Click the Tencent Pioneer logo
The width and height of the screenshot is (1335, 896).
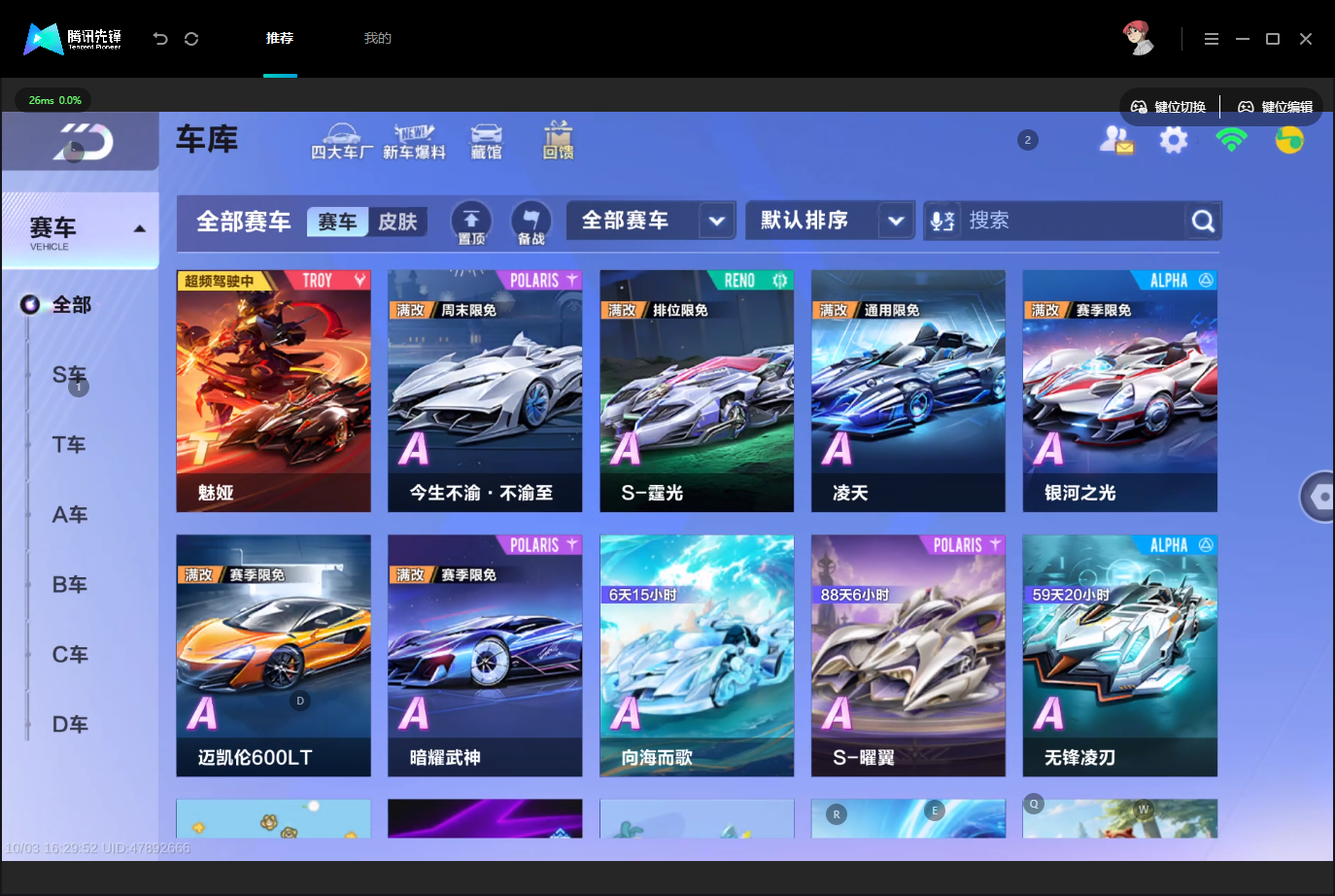click(73, 39)
